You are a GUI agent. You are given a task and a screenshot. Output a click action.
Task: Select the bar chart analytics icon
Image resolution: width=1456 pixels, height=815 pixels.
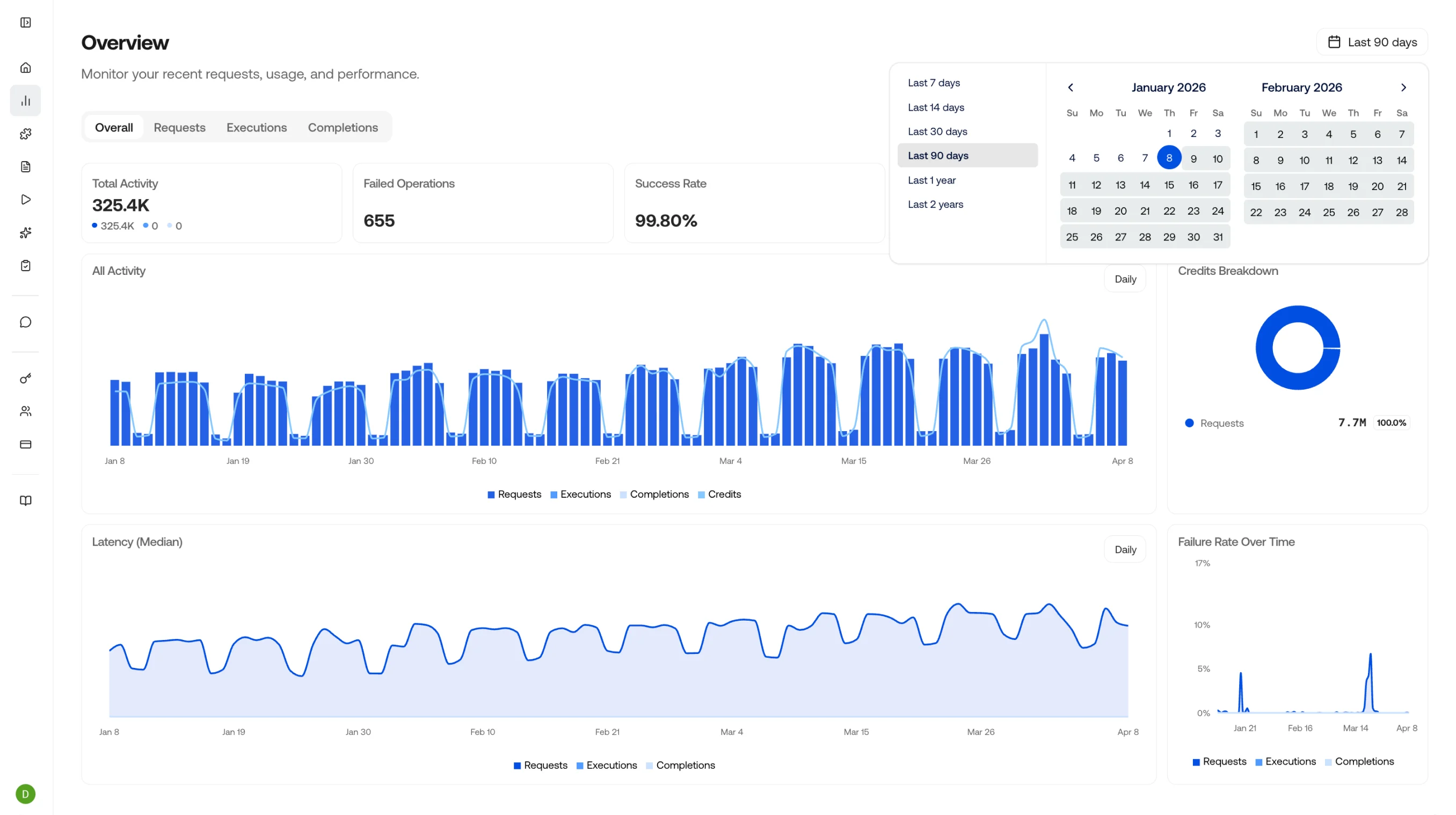[25, 100]
